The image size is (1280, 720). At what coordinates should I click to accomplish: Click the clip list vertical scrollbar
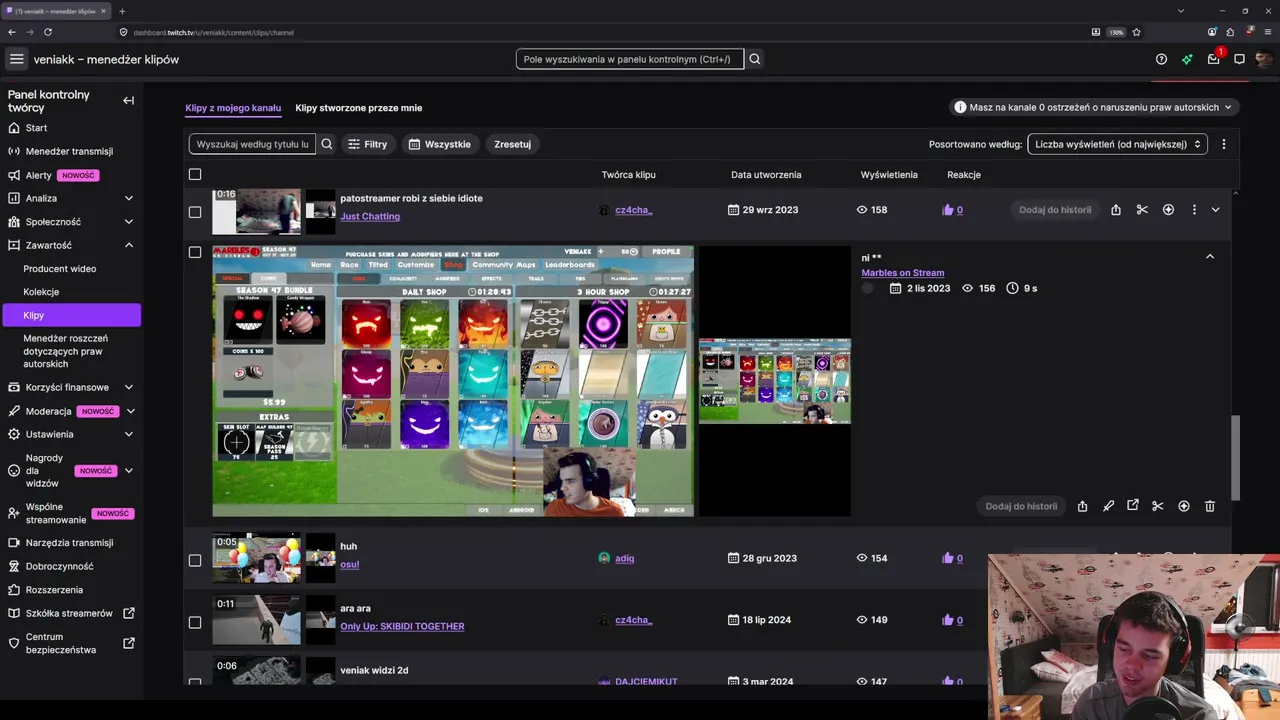tap(1235, 456)
